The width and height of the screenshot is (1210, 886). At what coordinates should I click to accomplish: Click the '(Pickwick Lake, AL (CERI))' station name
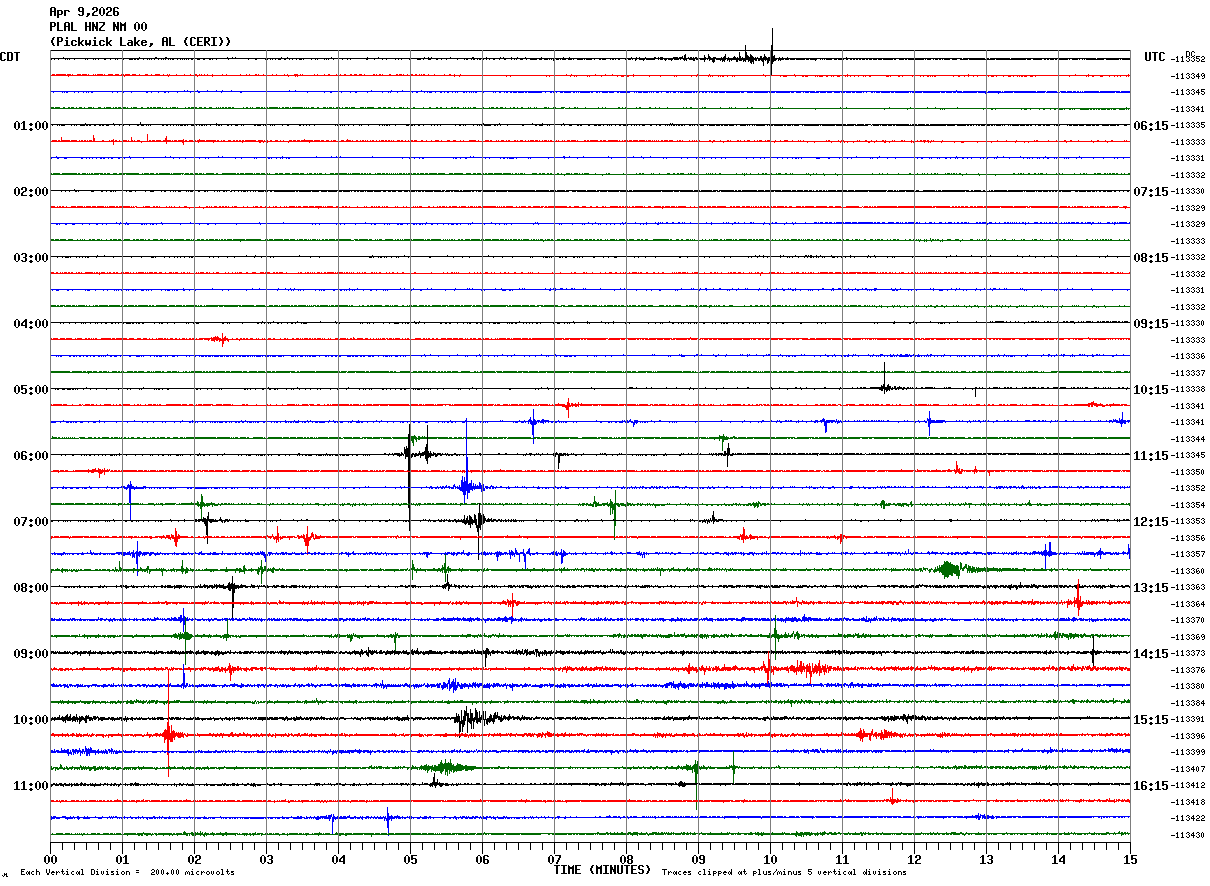(x=140, y=42)
